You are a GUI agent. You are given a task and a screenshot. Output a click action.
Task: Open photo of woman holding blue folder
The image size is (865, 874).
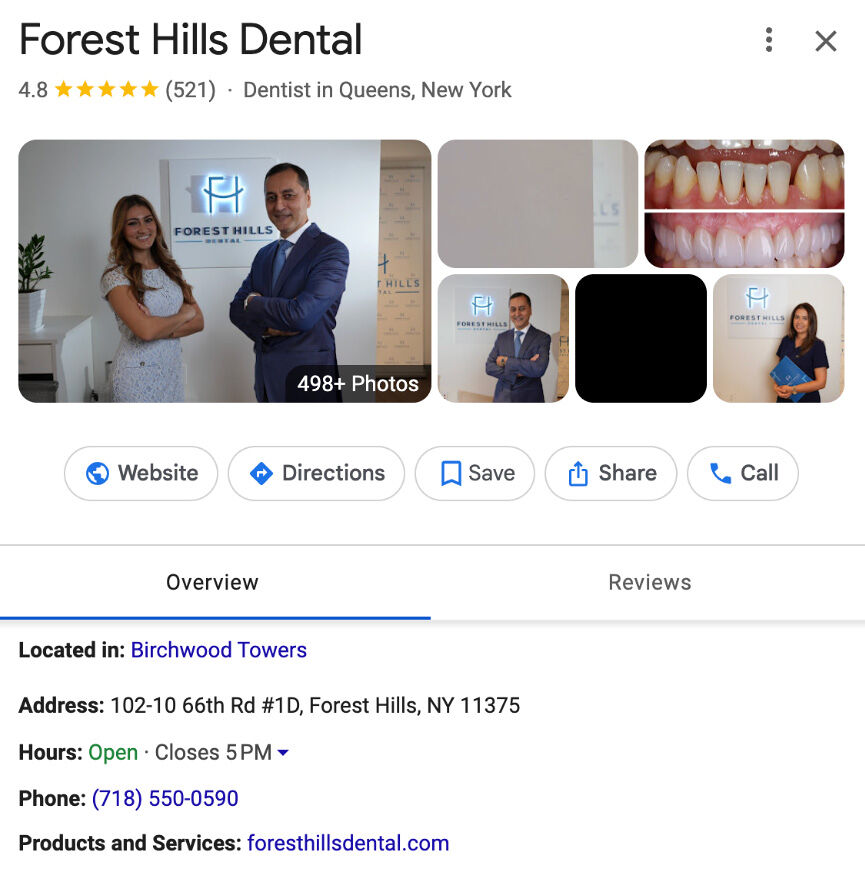[778, 338]
